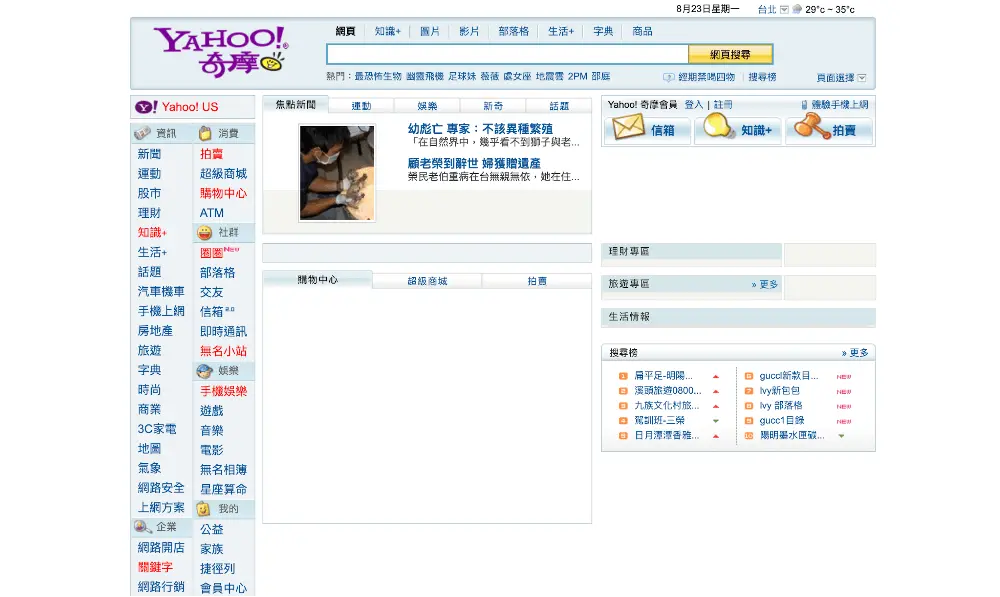
Task: Select the 影片 search tab
Action: point(469,31)
